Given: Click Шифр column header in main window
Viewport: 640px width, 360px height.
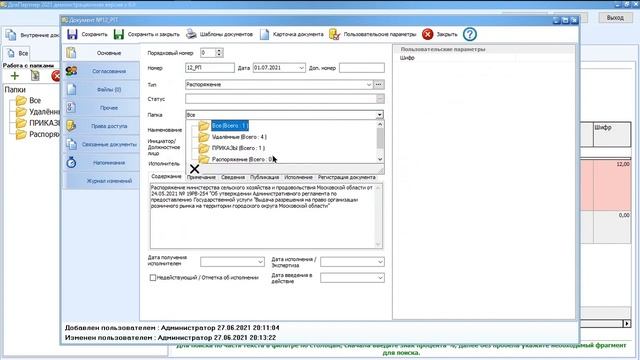Looking at the screenshot, I should pyautogui.click(x=612, y=134).
